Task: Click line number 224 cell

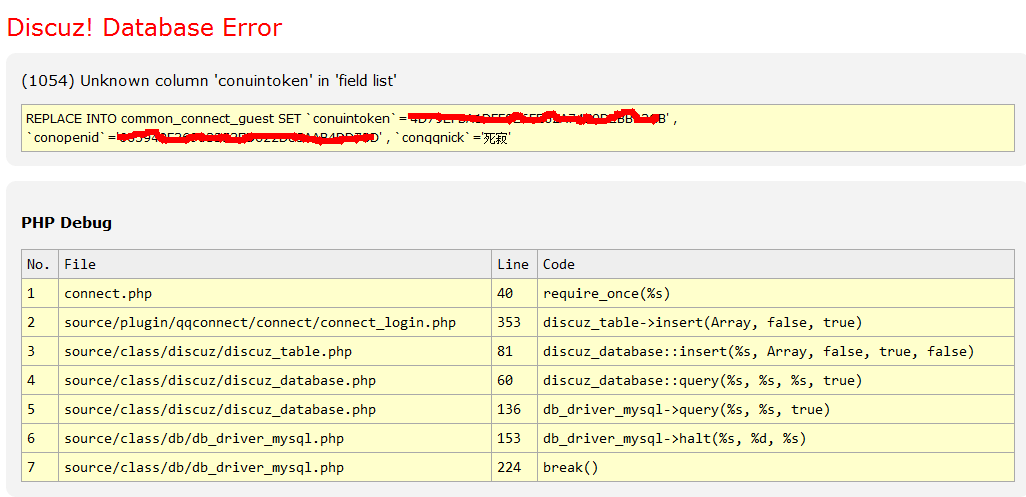Action: point(512,467)
